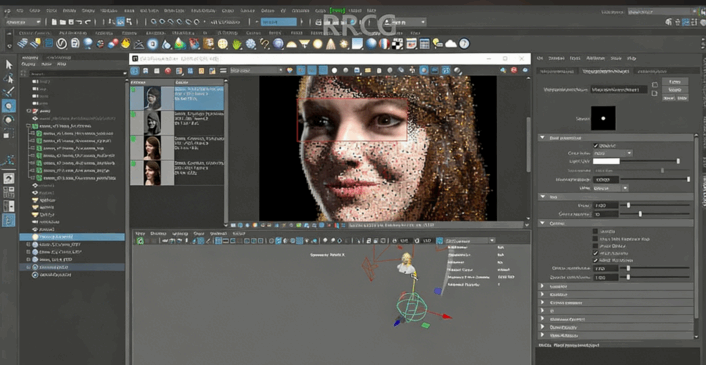Uncheck the upper of the two adjacent checked checkboxes
Screen dimensions: 706x365
point(595,253)
